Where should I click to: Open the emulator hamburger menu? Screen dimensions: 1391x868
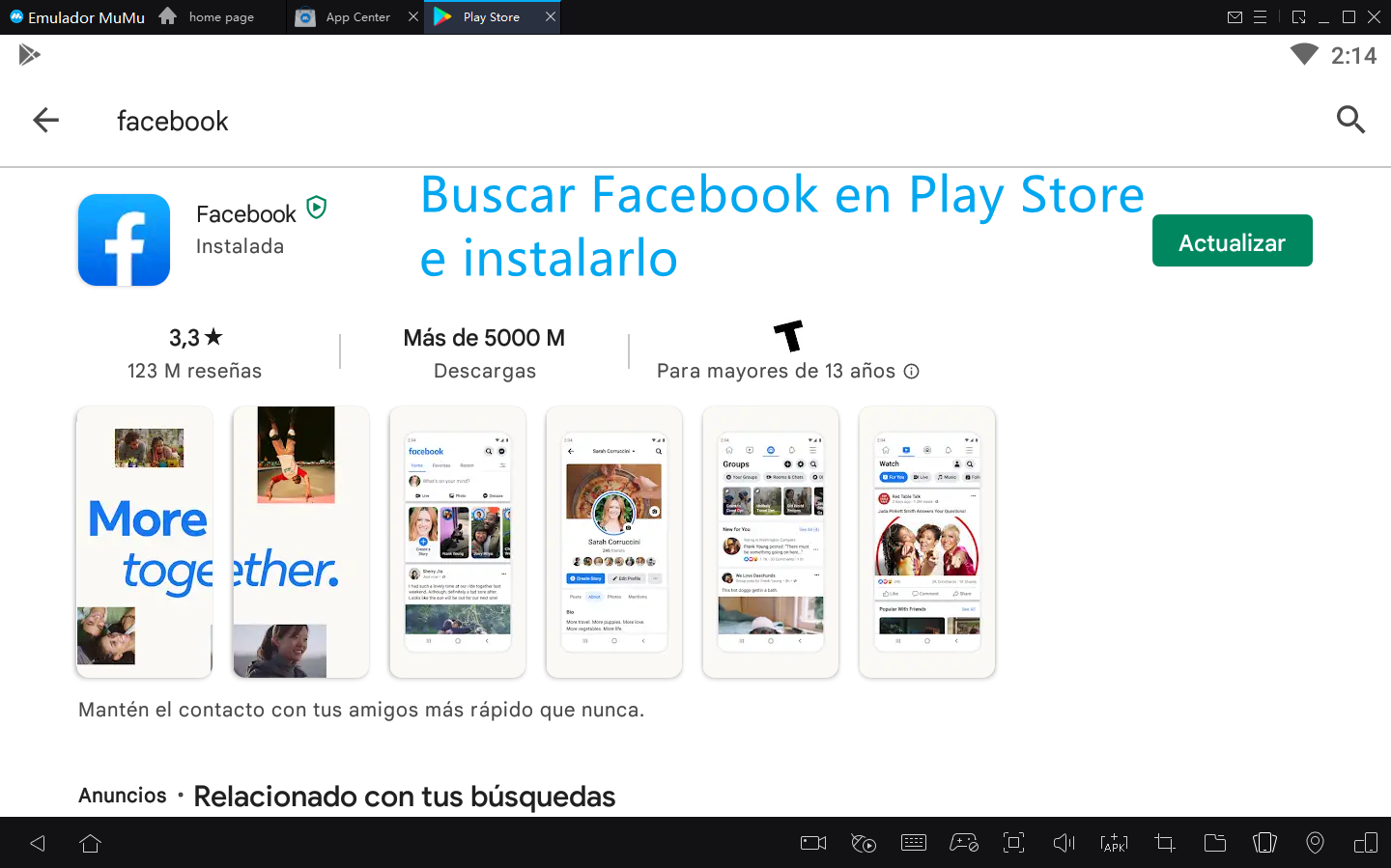[x=1260, y=17]
